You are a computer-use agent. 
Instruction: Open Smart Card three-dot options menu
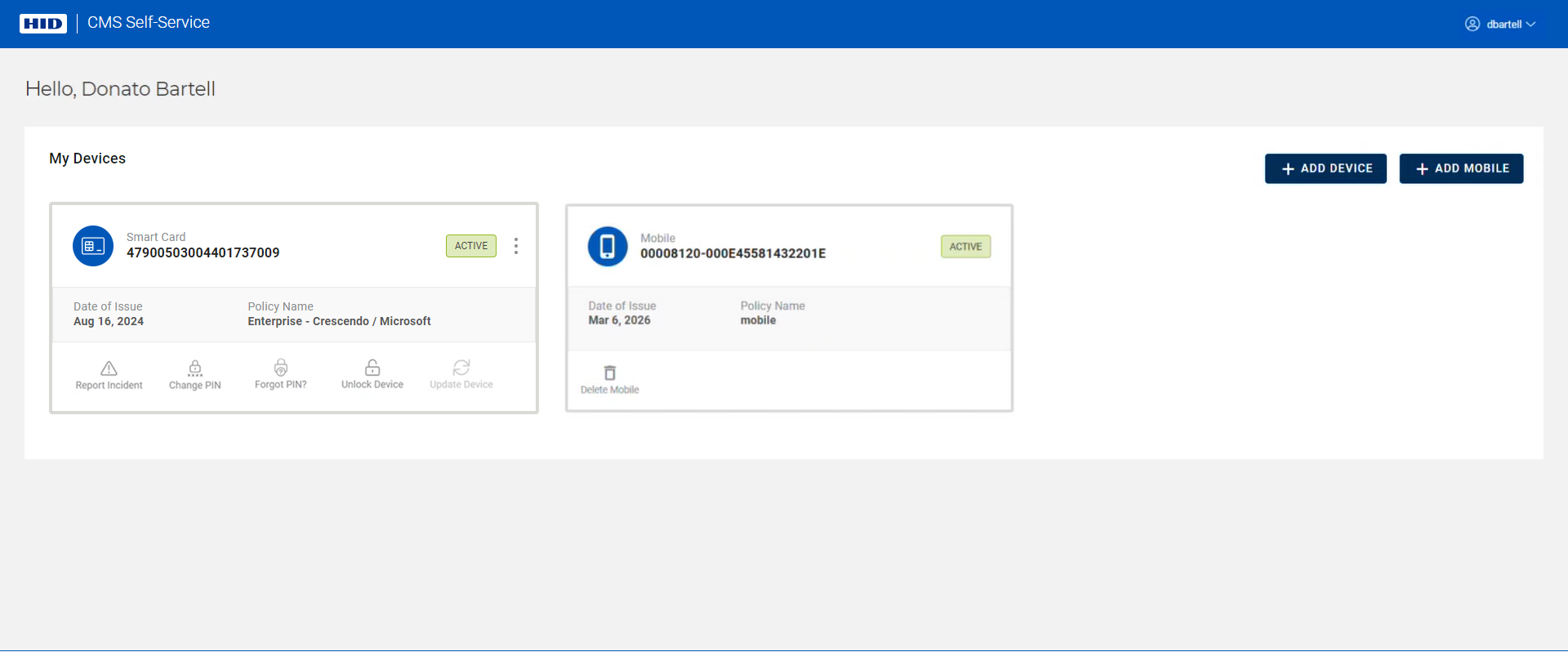[x=516, y=246]
